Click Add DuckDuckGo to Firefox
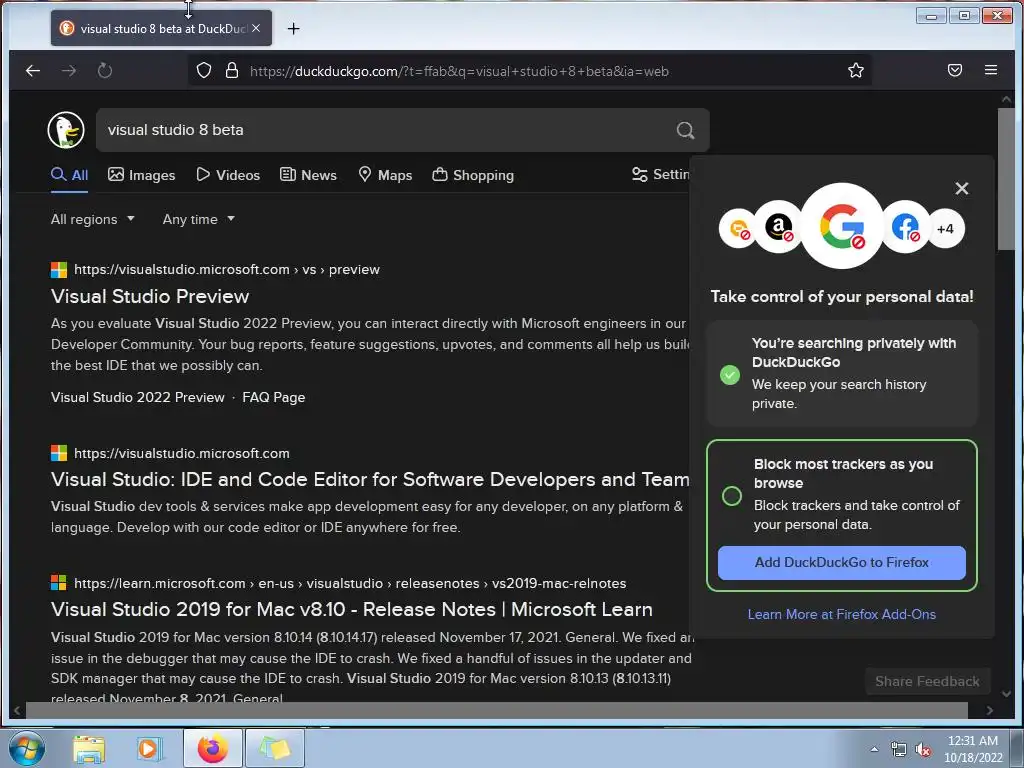 click(841, 562)
